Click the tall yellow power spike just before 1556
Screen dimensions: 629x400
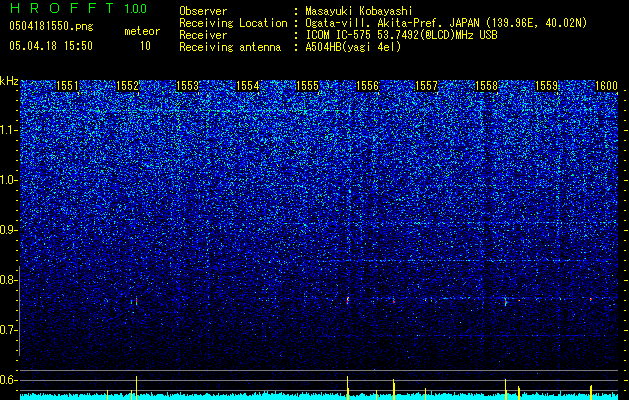coord(347,387)
